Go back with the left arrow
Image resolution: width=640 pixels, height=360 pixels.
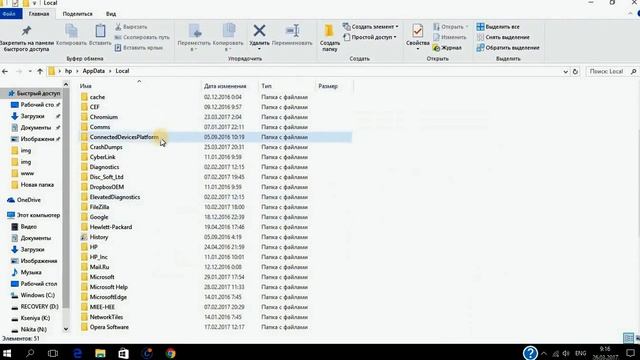point(5,71)
